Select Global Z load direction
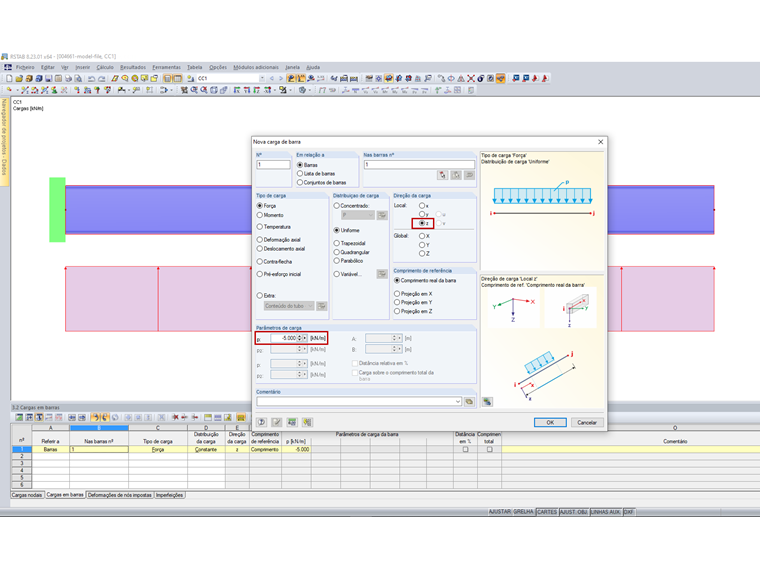Image resolution: width=760 pixels, height=570 pixels. (422, 253)
